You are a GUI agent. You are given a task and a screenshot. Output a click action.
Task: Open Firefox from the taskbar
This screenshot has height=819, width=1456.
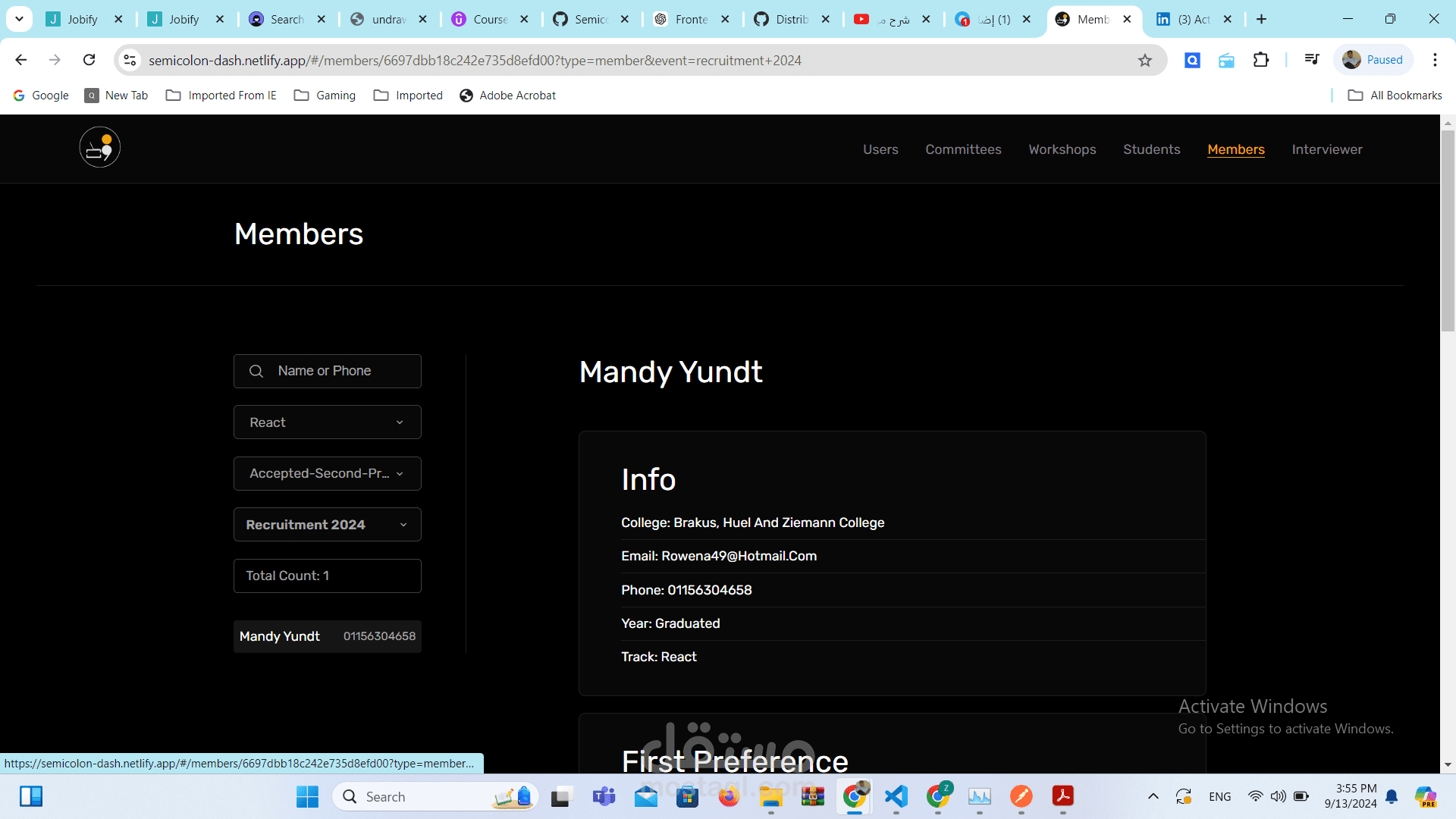729,796
